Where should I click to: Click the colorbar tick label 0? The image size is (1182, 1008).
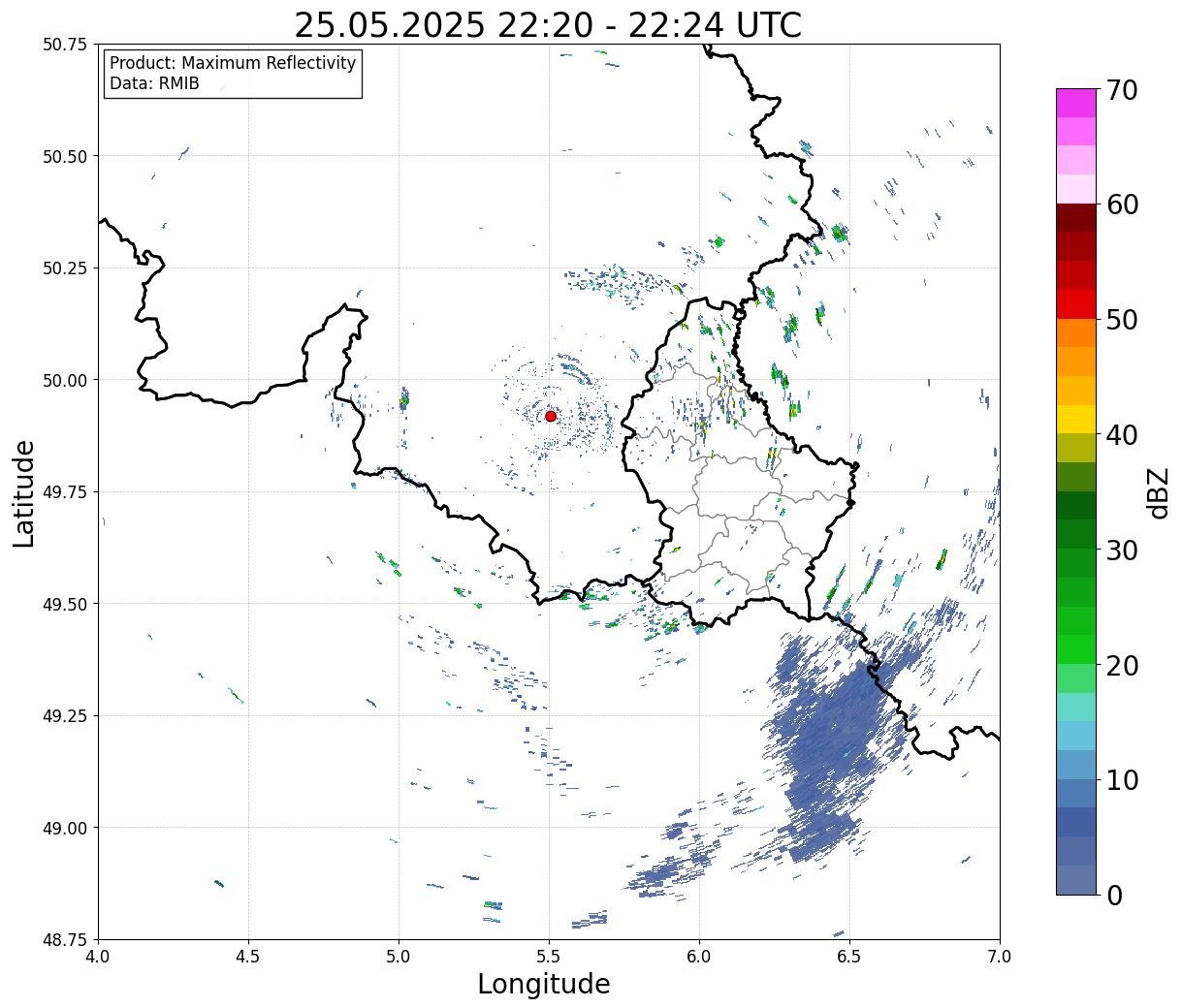pyautogui.click(x=1114, y=896)
